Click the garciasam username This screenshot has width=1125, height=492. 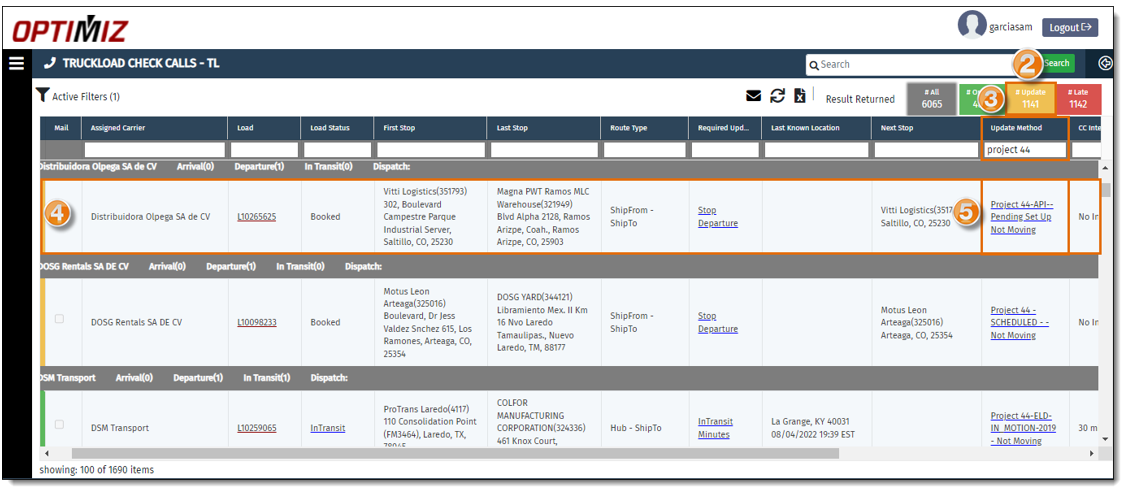tap(1011, 27)
